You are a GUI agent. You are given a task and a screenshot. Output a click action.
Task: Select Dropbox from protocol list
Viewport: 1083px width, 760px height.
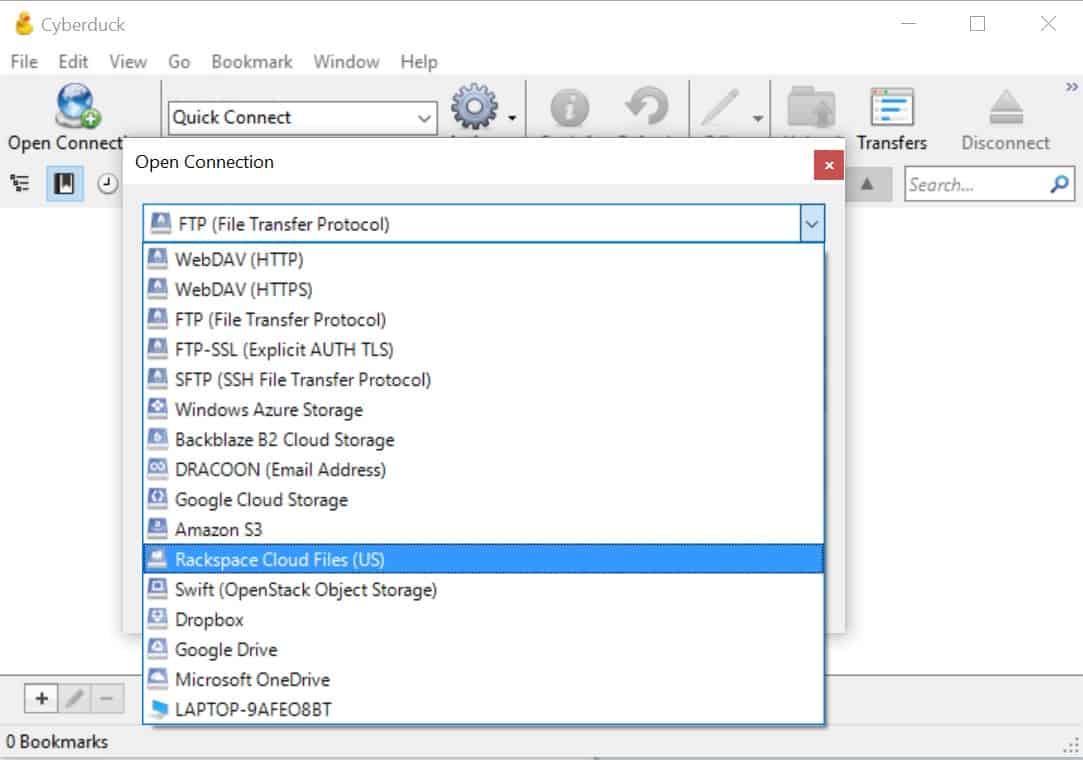(483, 620)
